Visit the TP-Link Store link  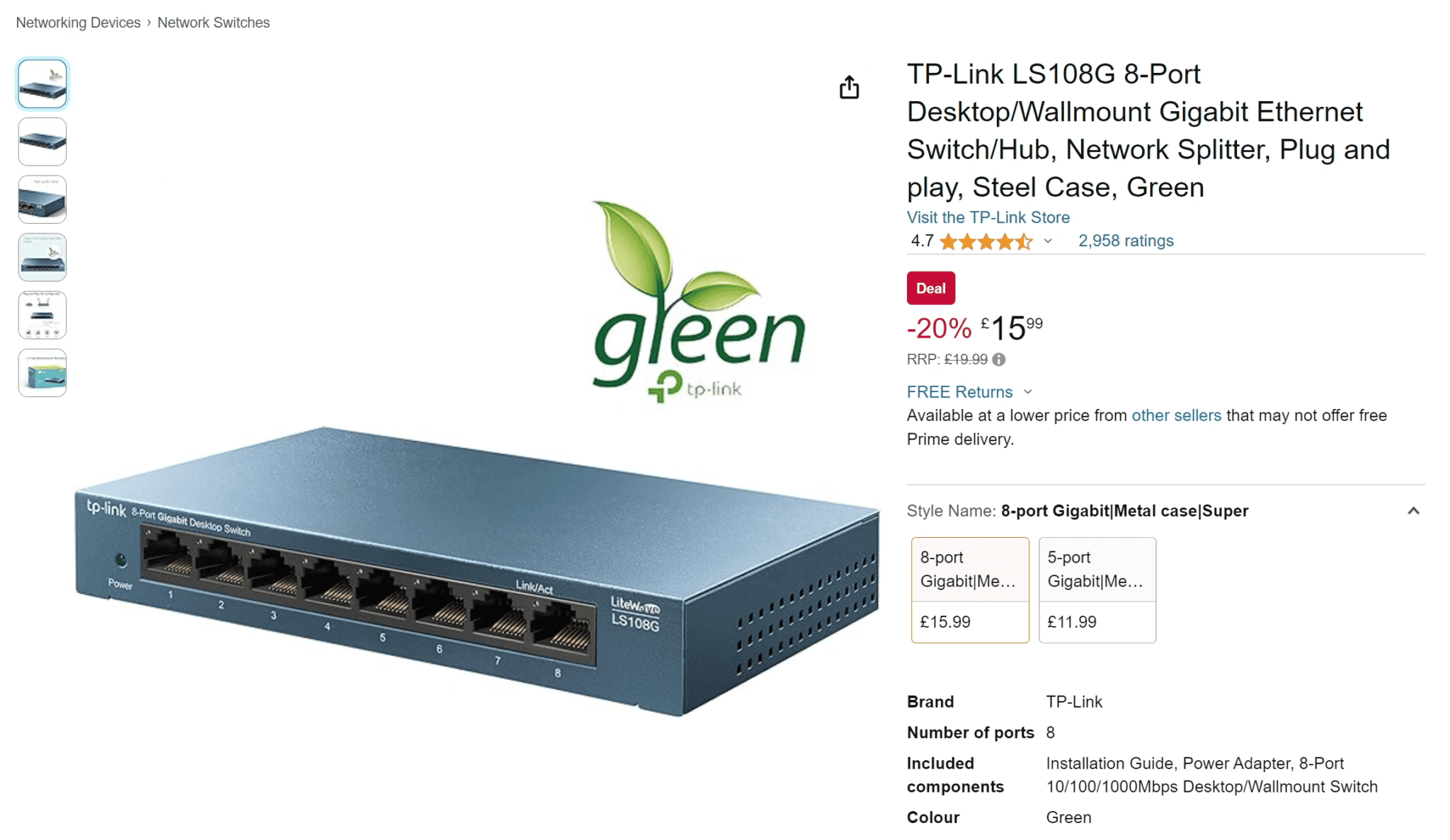point(988,217)
